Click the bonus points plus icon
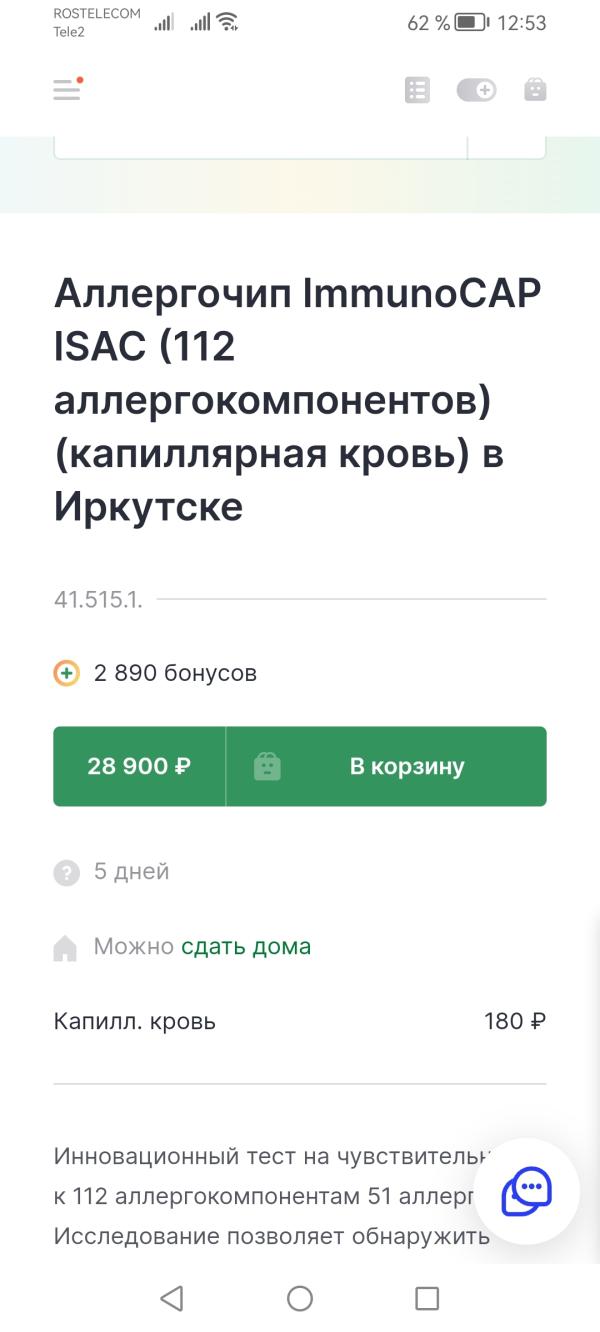Viewport: 600px width, 1332px height. [x=66, y=673]
